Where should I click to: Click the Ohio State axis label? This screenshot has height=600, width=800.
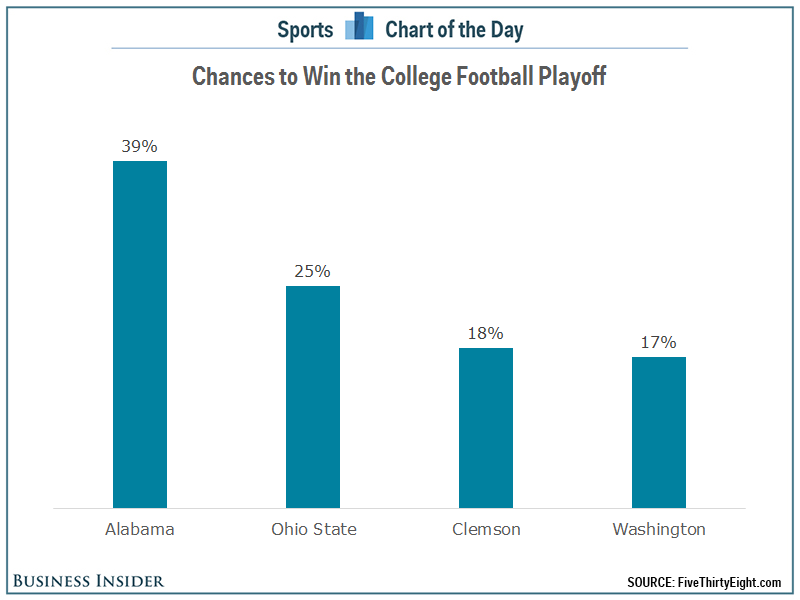click(313, 529)
